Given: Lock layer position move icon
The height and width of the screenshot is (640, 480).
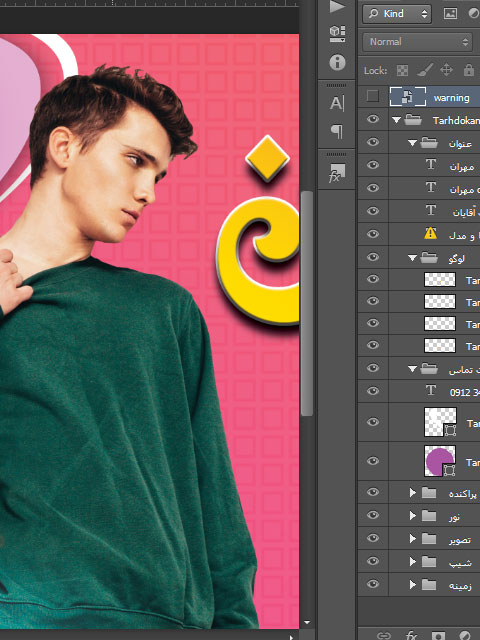Looking at the screenshot, I should click(447, 70).
